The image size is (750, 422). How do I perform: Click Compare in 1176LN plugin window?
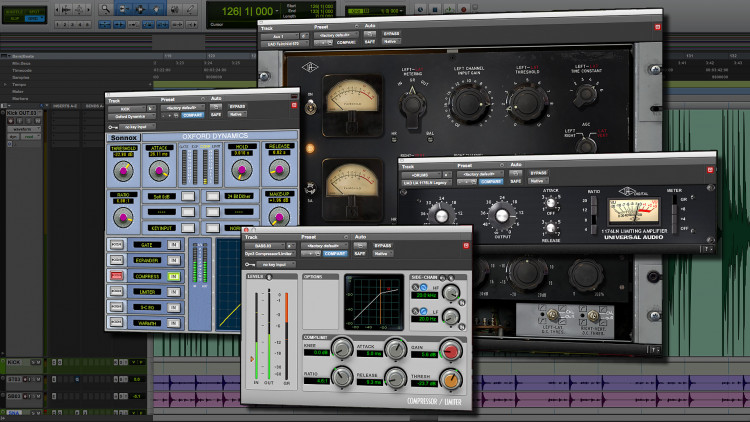click(491, 182)
